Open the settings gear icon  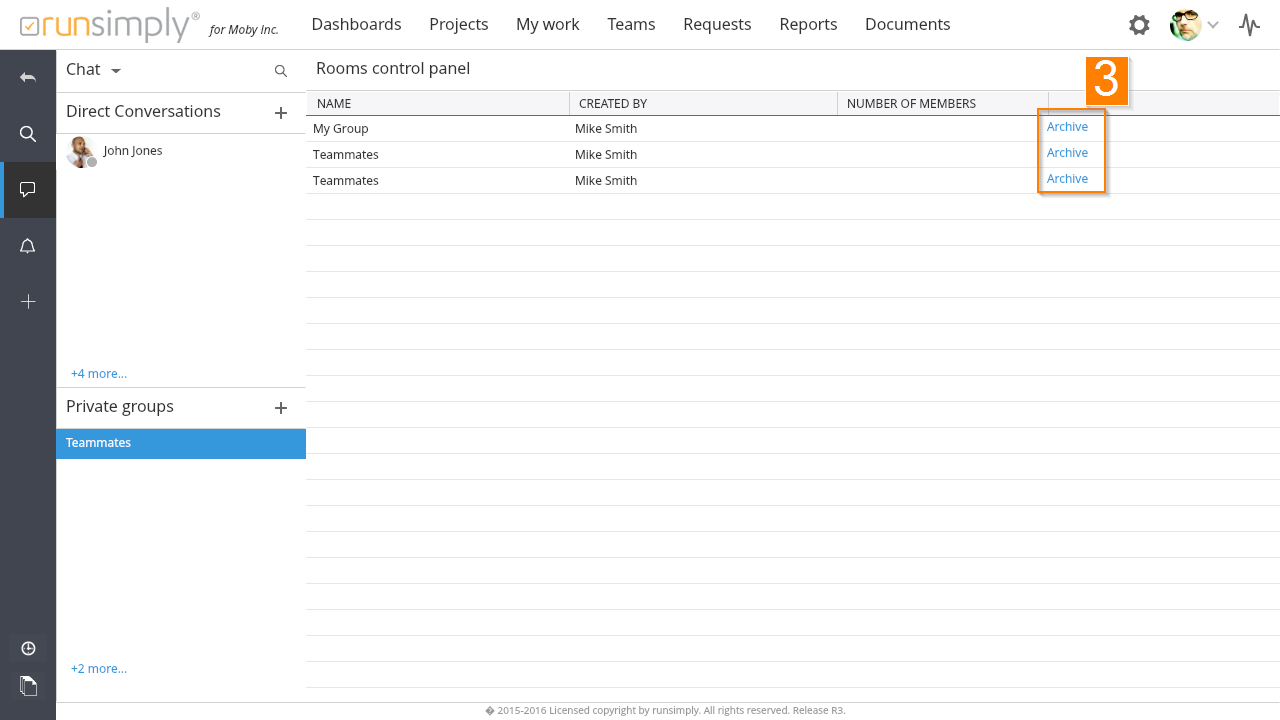[1139, 25]
